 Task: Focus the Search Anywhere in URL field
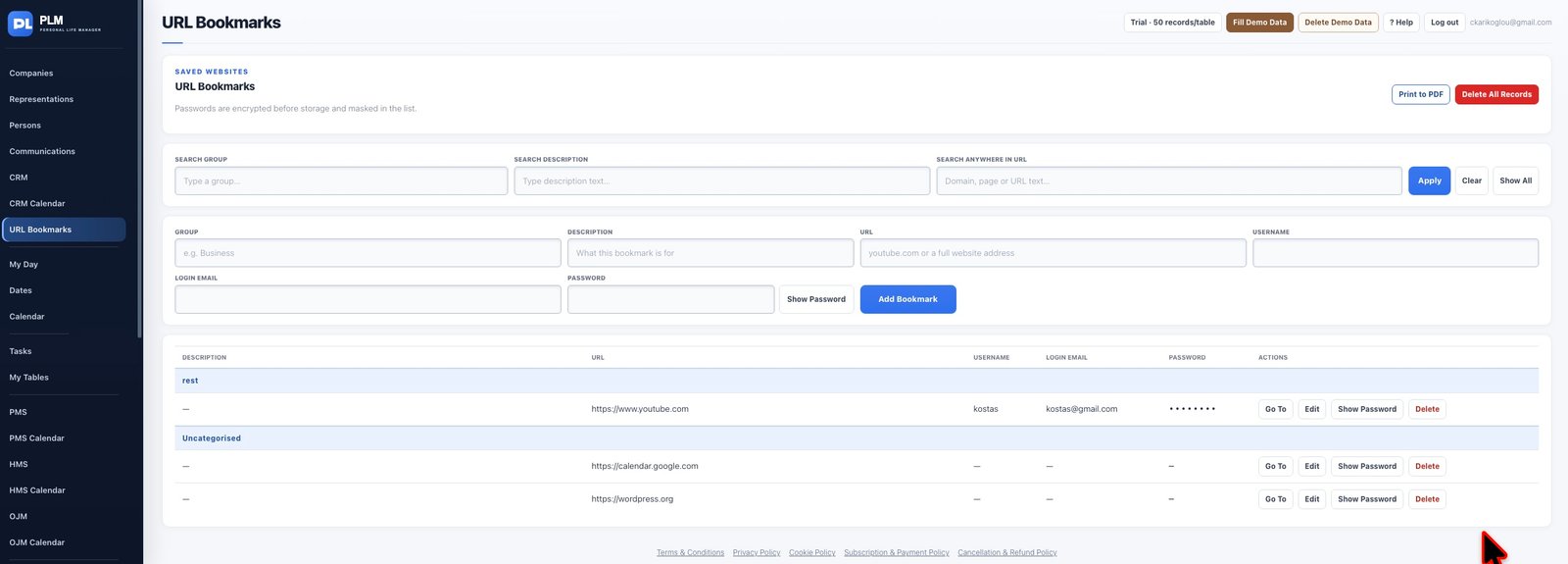tap(1168, 180)
